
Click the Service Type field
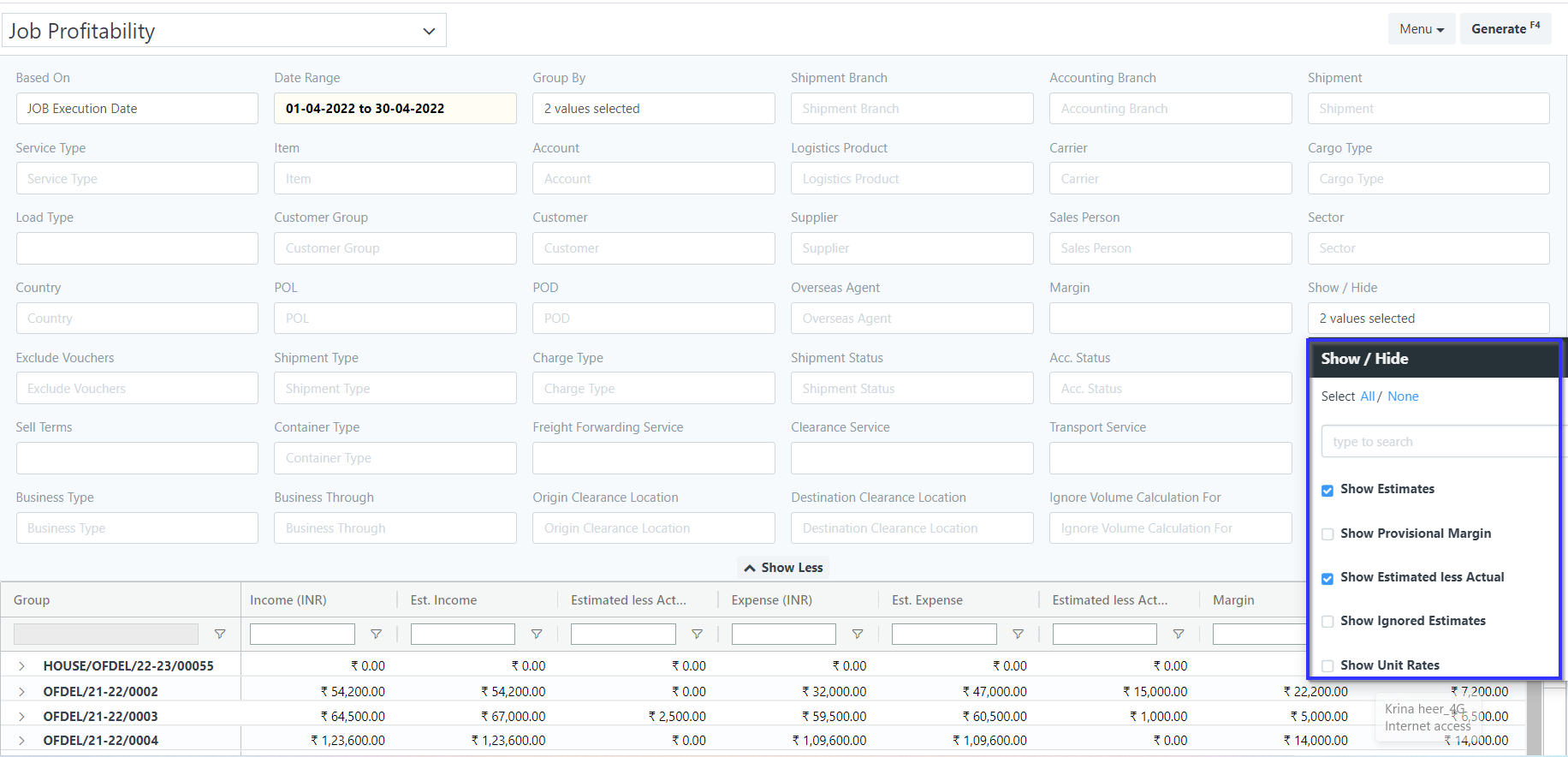pos(137,179)
